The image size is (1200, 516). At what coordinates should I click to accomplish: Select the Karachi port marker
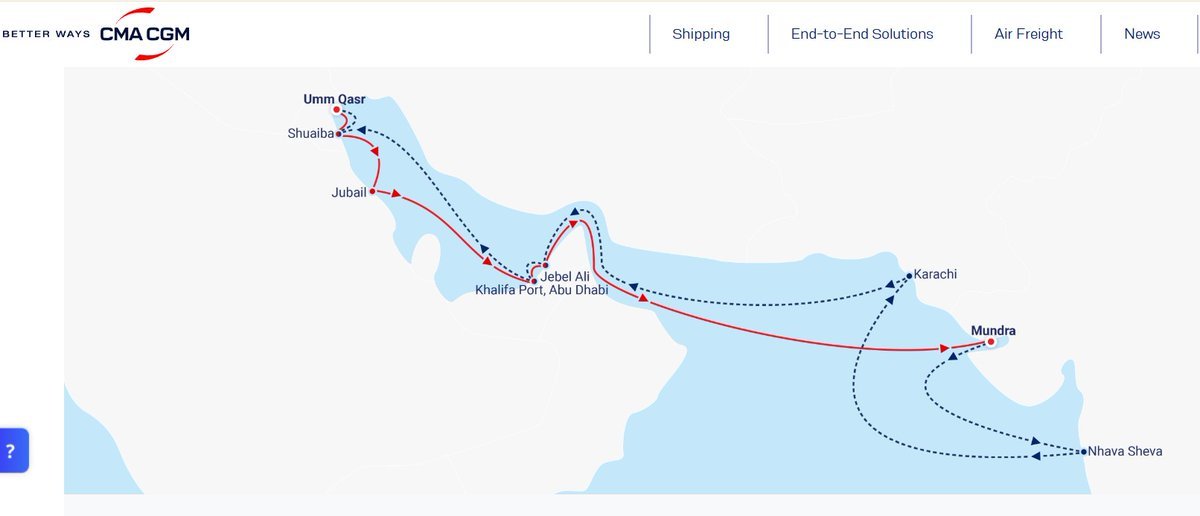click(909, 275)
